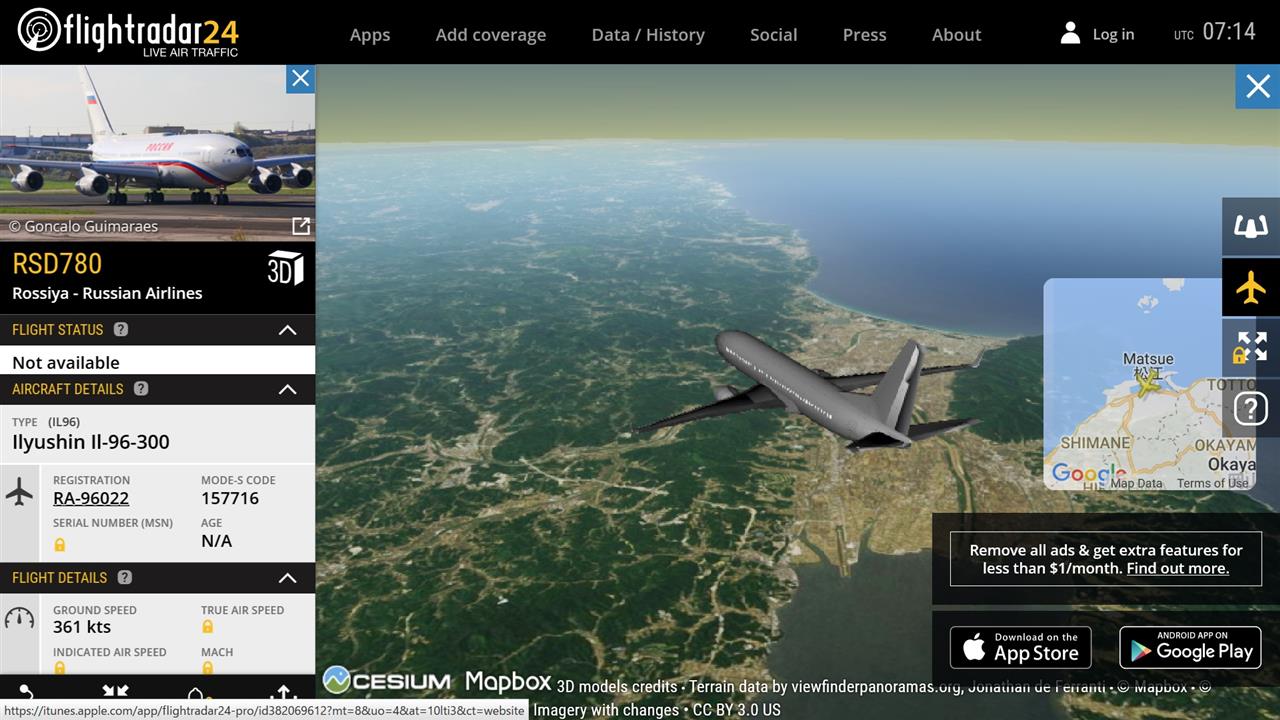The width and height of the screenshot is (1280, 720).
Task: Open the Press menu
Action: pos(865,34)
